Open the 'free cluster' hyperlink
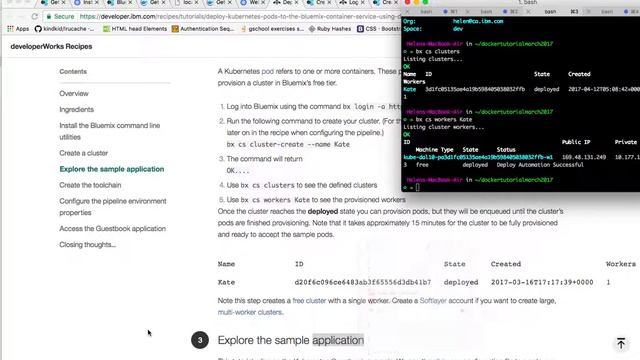 pyautogui.click(x=309, y=300)
